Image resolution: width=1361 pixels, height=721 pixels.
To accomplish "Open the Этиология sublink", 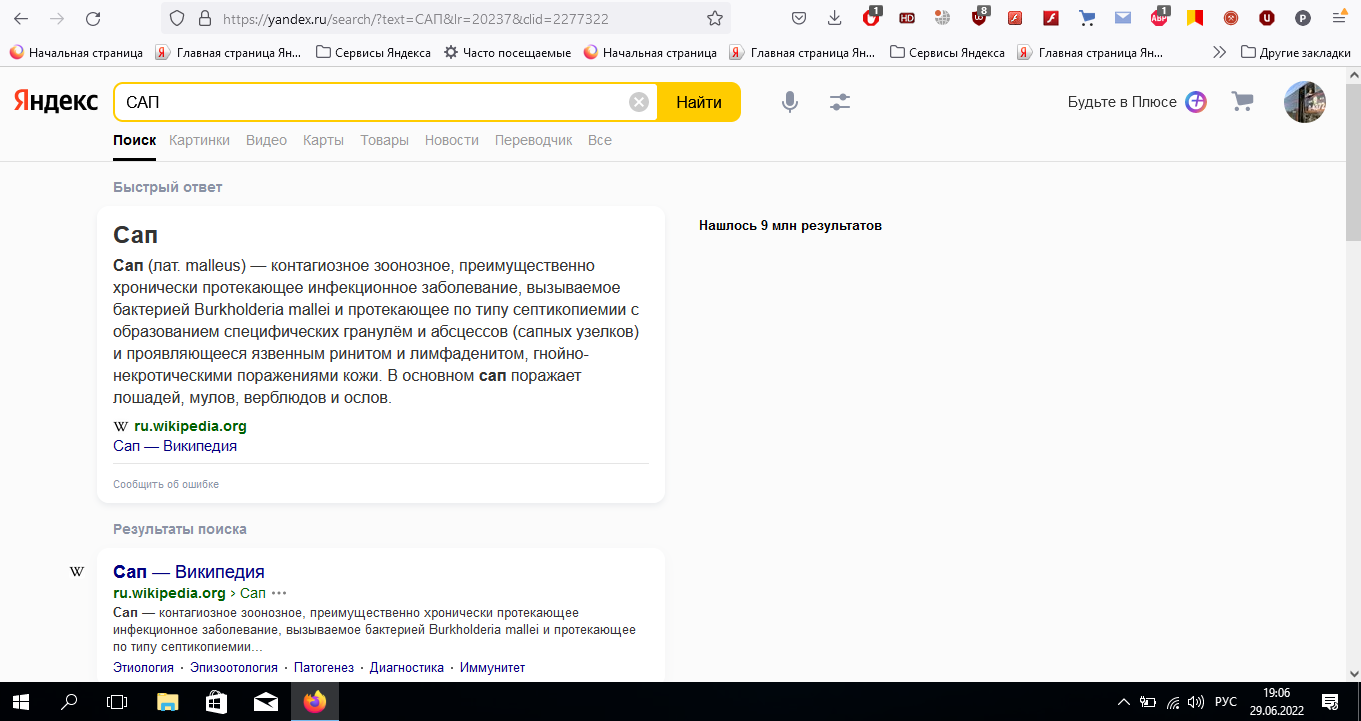I will click(x=143, y=667).
